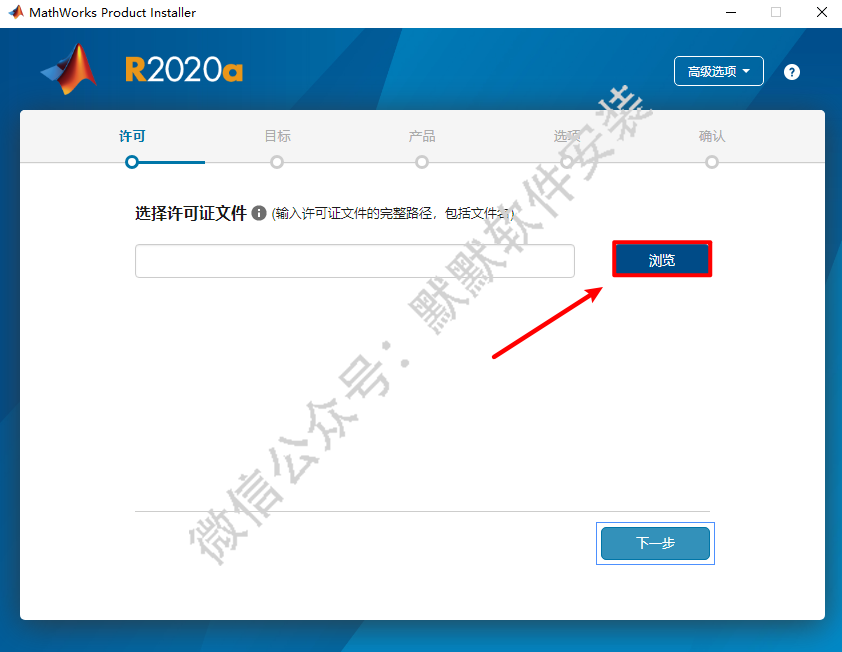Click the R2020a version logo text
This screenshot has height=652, width=842.
(x=184, y=70)
